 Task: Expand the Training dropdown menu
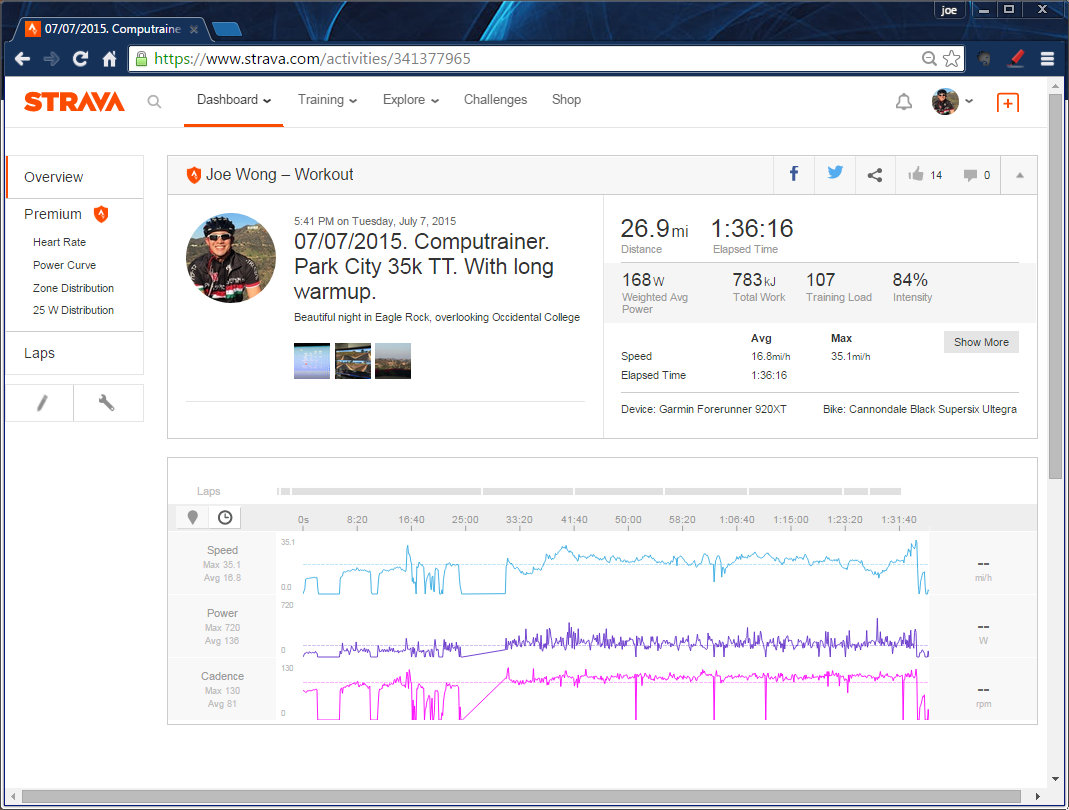(327, 100)
